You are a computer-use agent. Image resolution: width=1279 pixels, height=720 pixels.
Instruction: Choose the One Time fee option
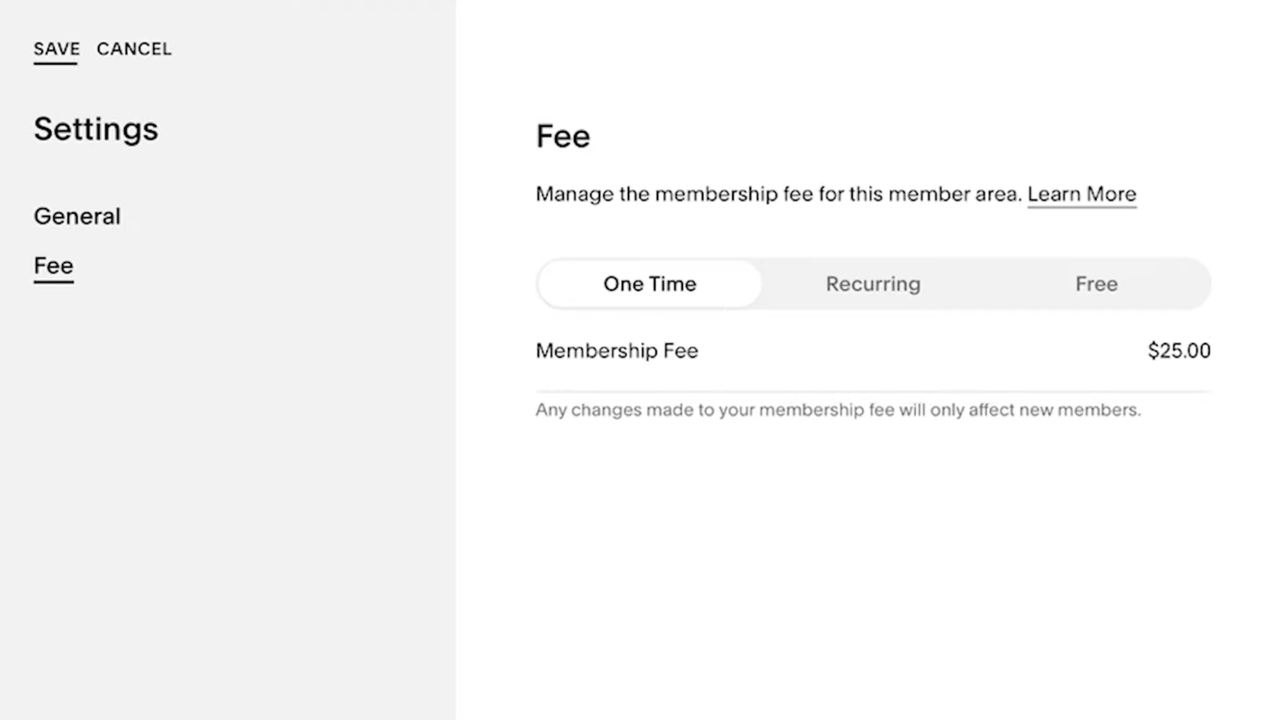pyautogui.click(x=649, y=284)
